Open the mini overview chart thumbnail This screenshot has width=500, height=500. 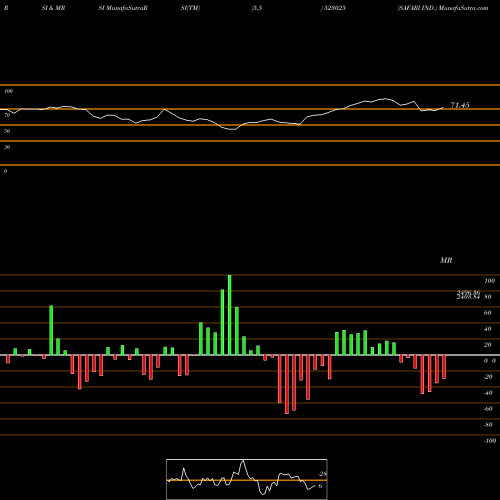click(247, 479)
